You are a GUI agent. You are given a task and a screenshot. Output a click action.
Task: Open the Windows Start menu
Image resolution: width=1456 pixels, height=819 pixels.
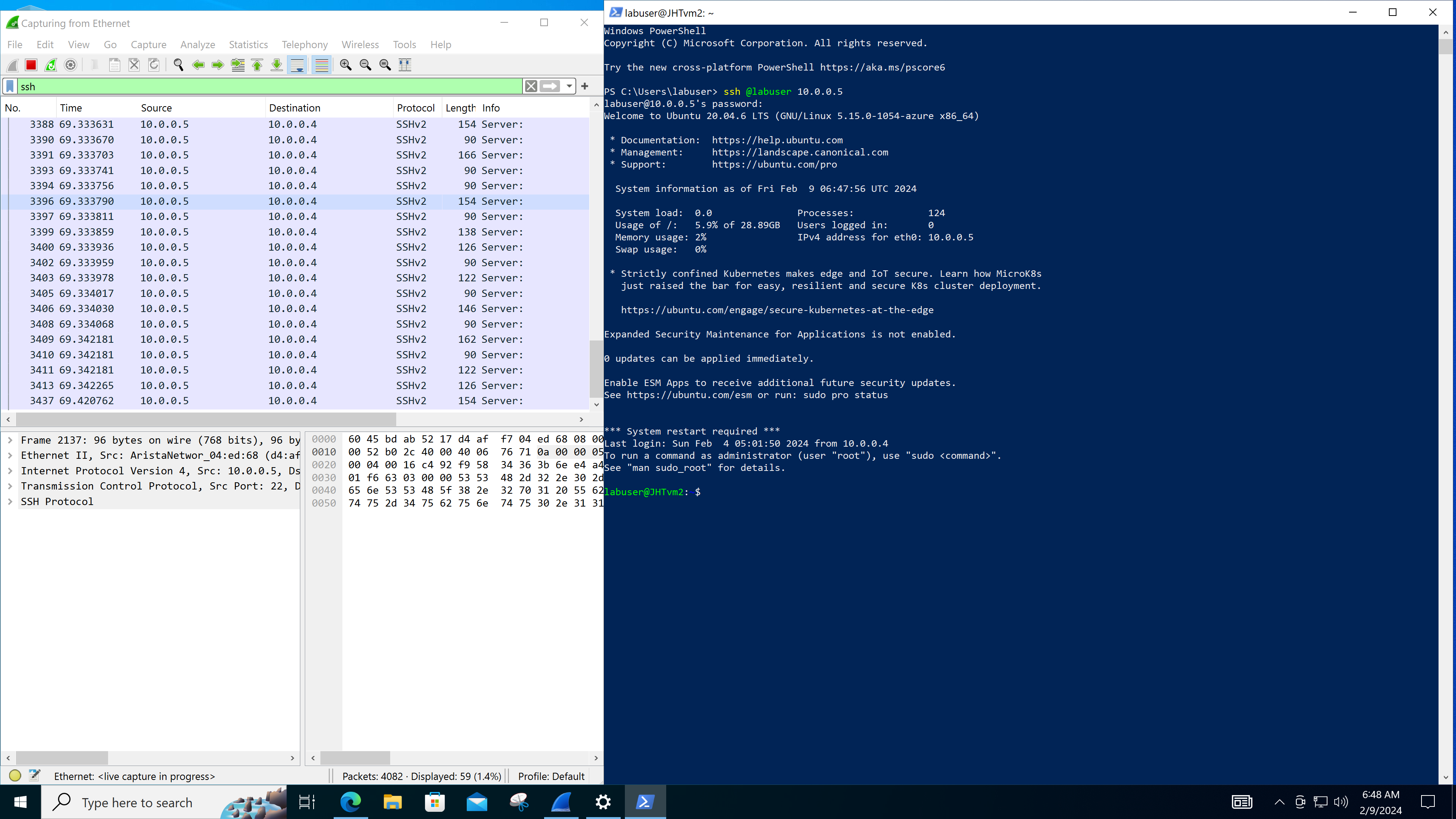(20, 802)
